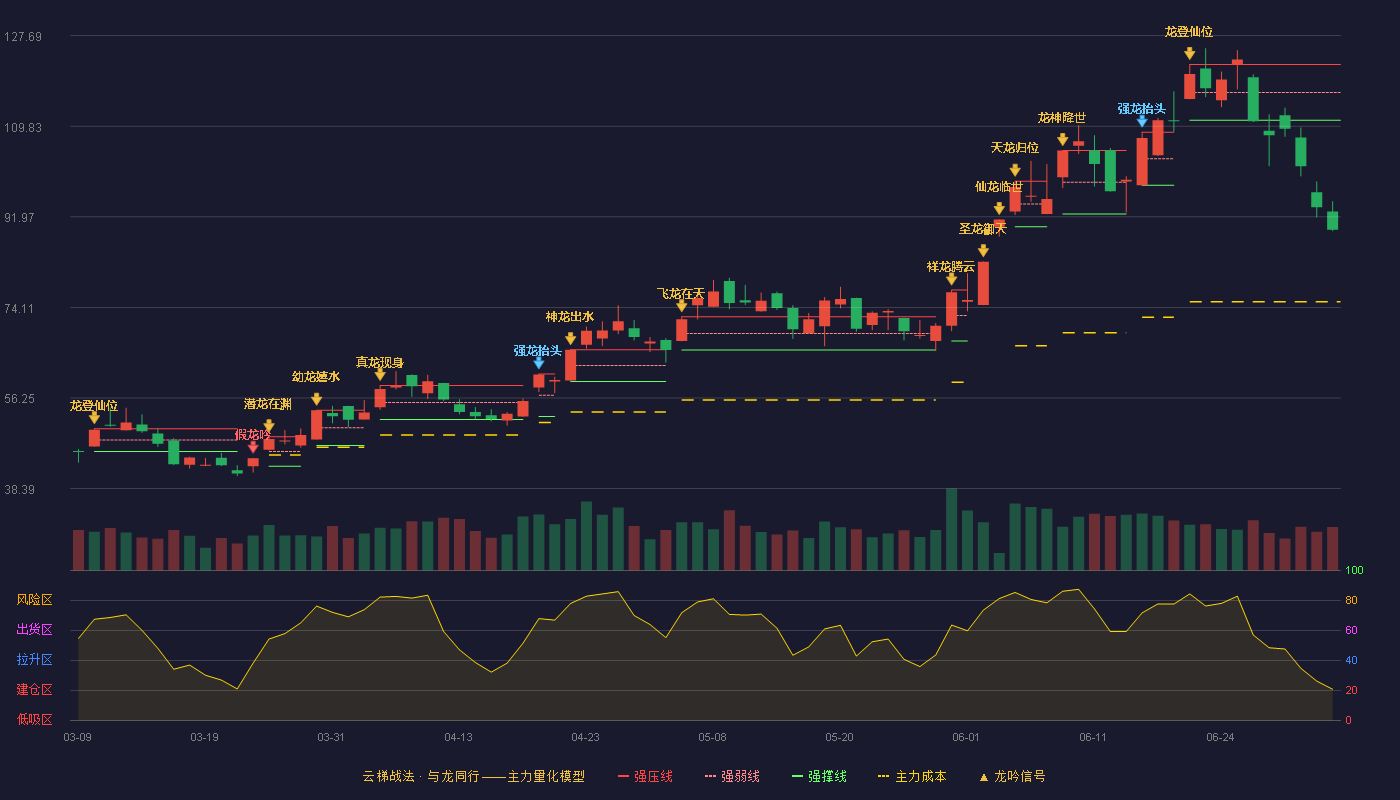Click the blue arrow under 强龙抬头 near 04-23
1400x800 pixels.
pos(538,364)
